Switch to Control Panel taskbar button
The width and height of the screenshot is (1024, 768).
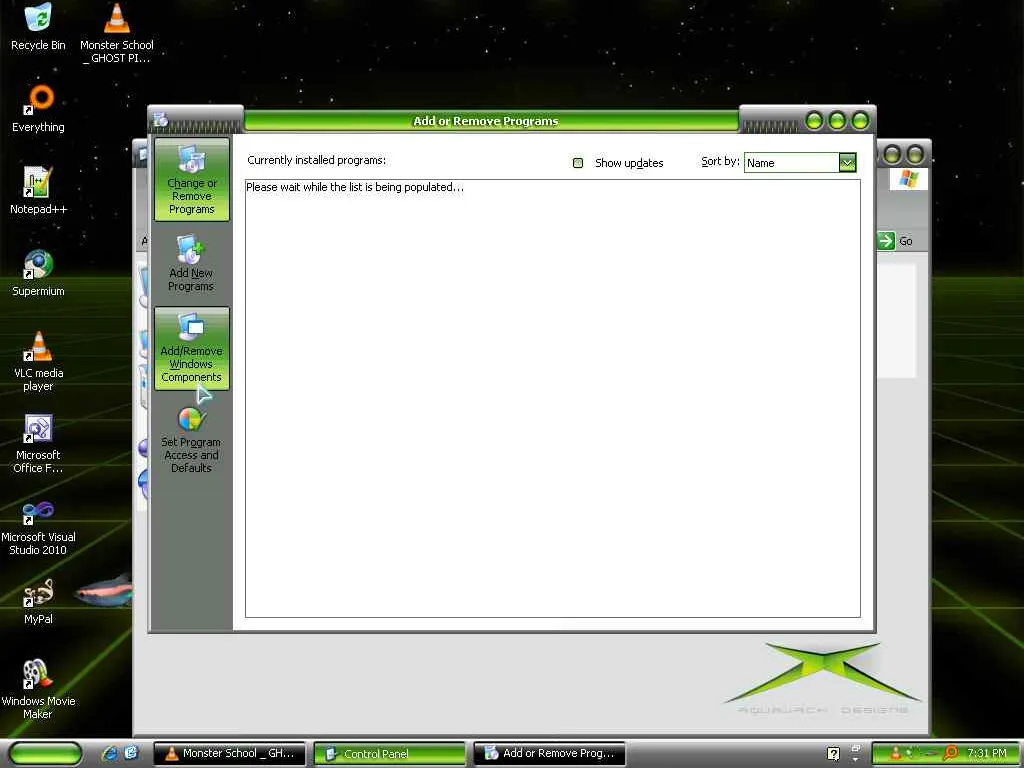coord(389,754)
